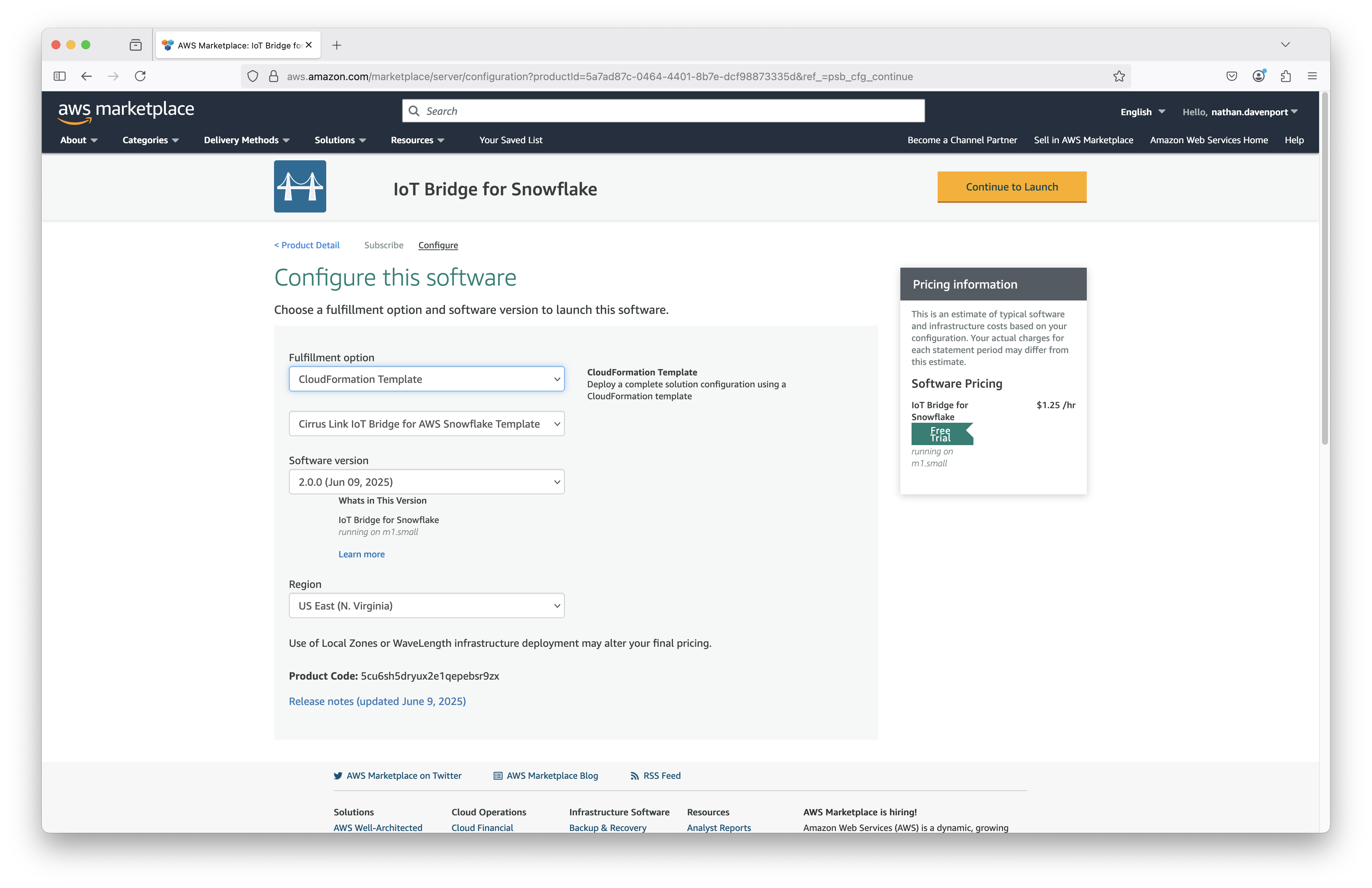Bookmark this page with the star icon
1372x888 pixels.
pyautogui.click(x=1118, y=76)
